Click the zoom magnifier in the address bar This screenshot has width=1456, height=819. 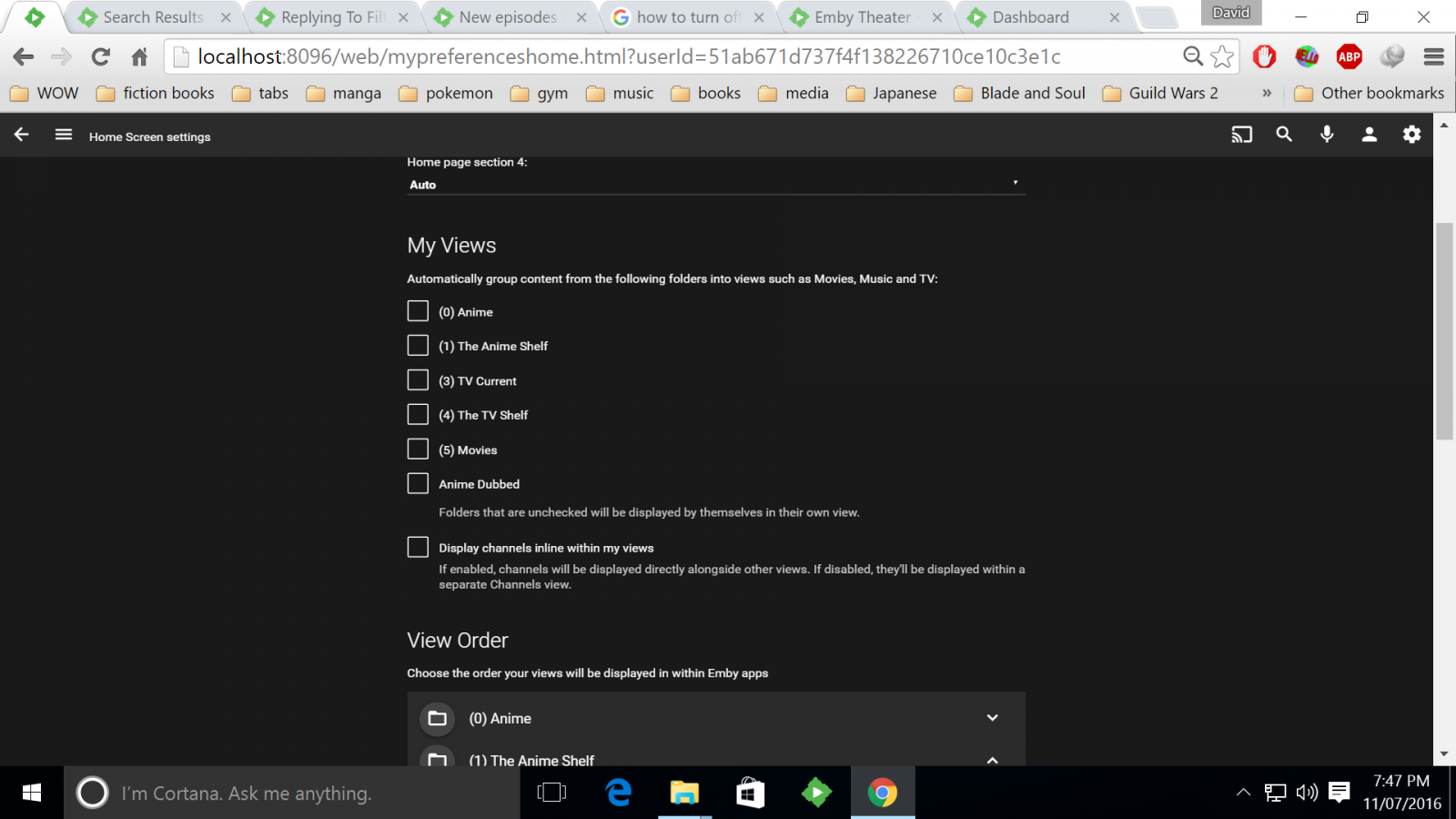[x=1192, y=56]
